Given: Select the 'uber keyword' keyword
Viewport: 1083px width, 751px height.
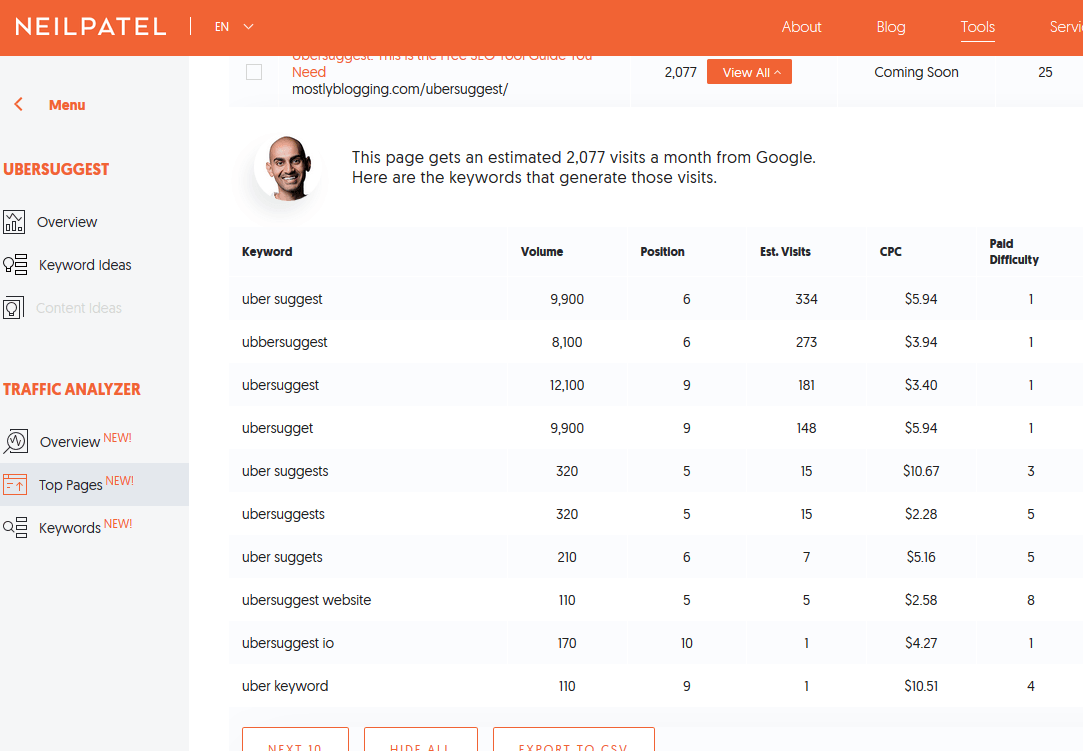Looking at the screenshot, I should (285, 686).
